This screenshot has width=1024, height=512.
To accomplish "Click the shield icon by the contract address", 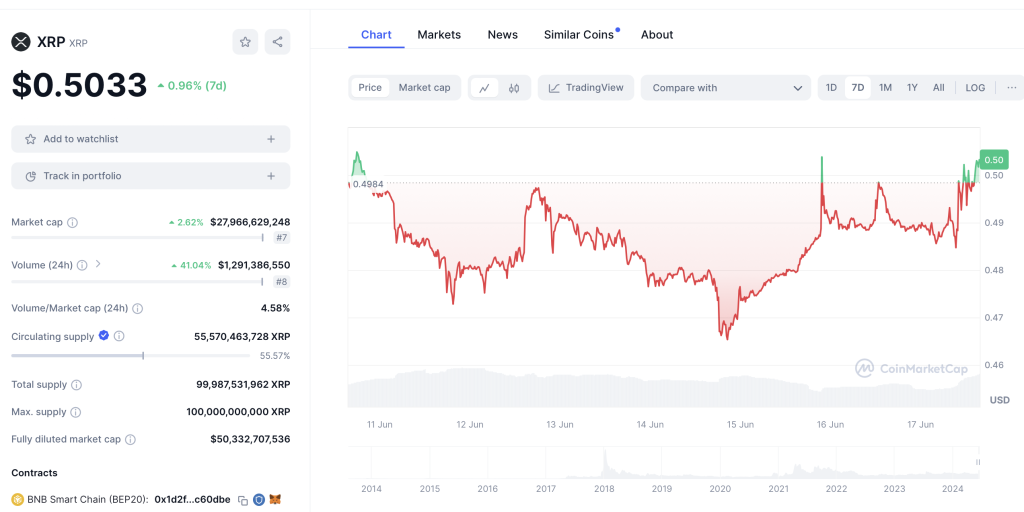I will 259,500.
